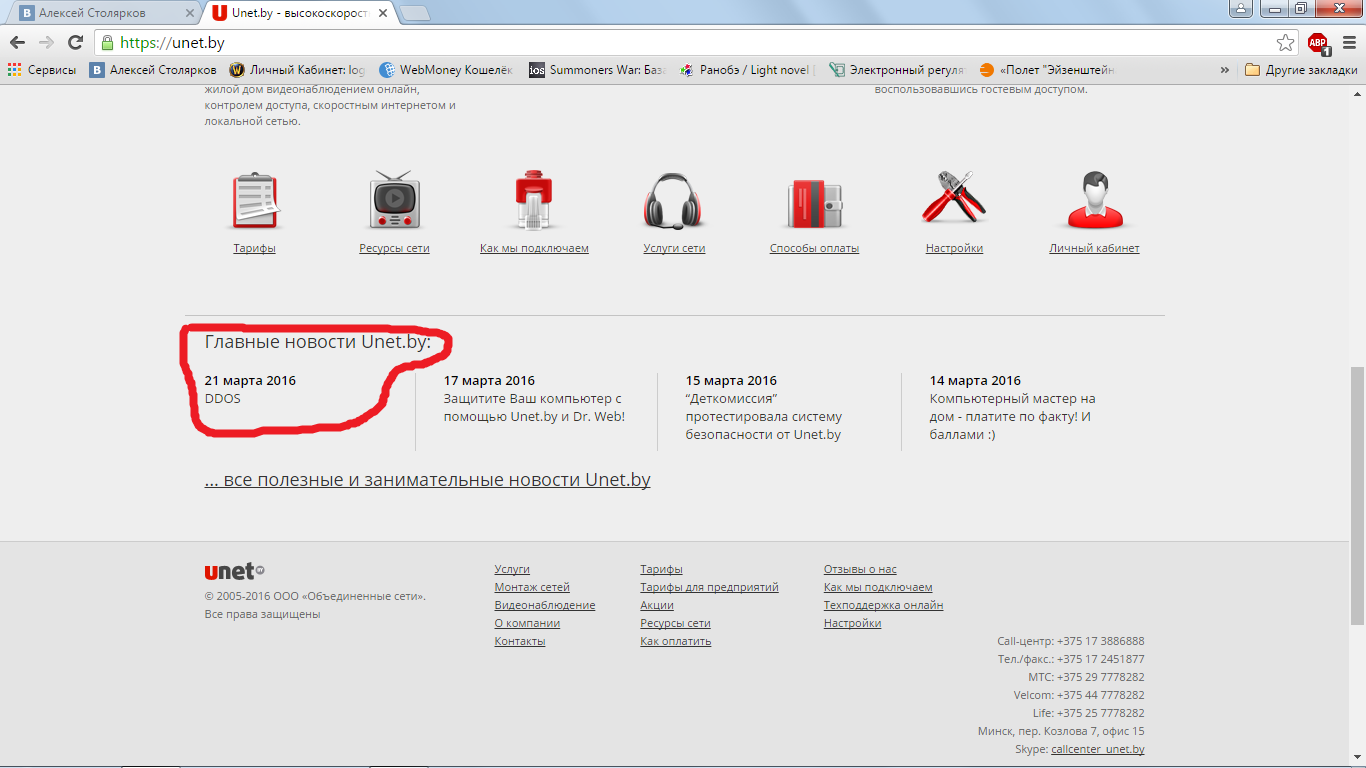Switch to the Алексей Столяров tab
This screenshot has height=768, width=1366.
click(105, 14)
